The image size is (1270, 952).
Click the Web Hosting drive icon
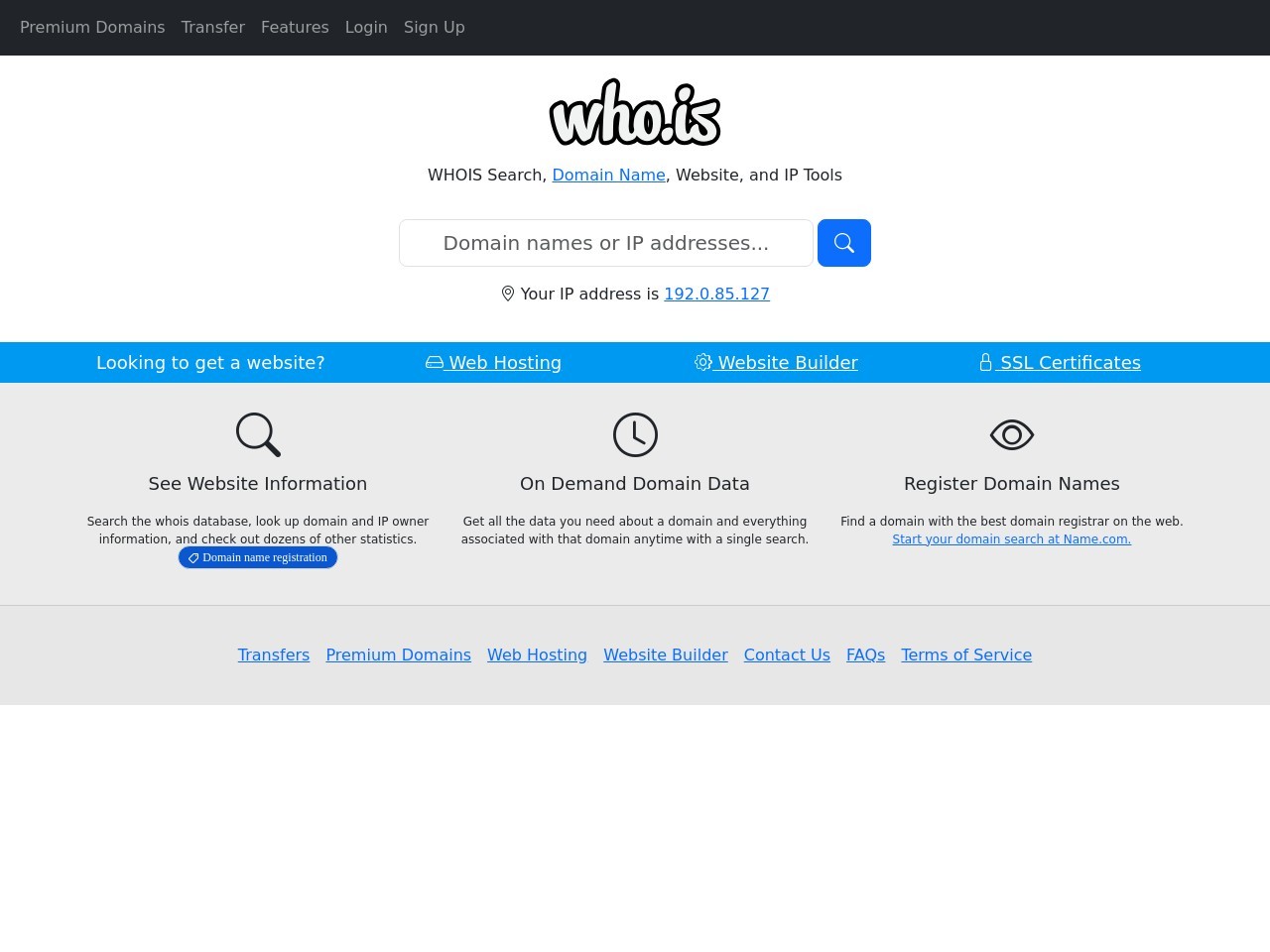click(435, 362)
